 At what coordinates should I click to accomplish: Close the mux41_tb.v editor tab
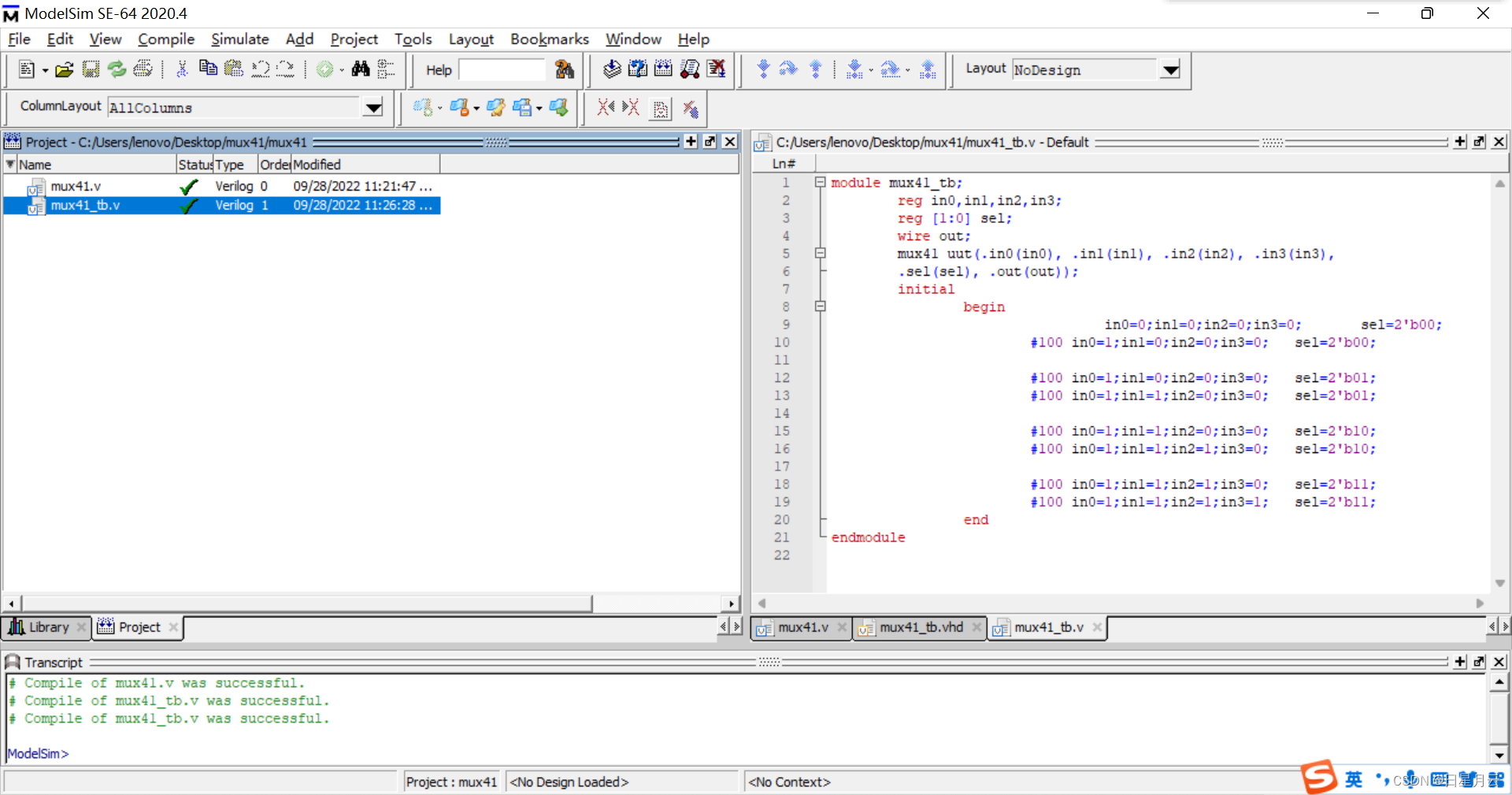pyautogui.click(x=1097, y=627)
